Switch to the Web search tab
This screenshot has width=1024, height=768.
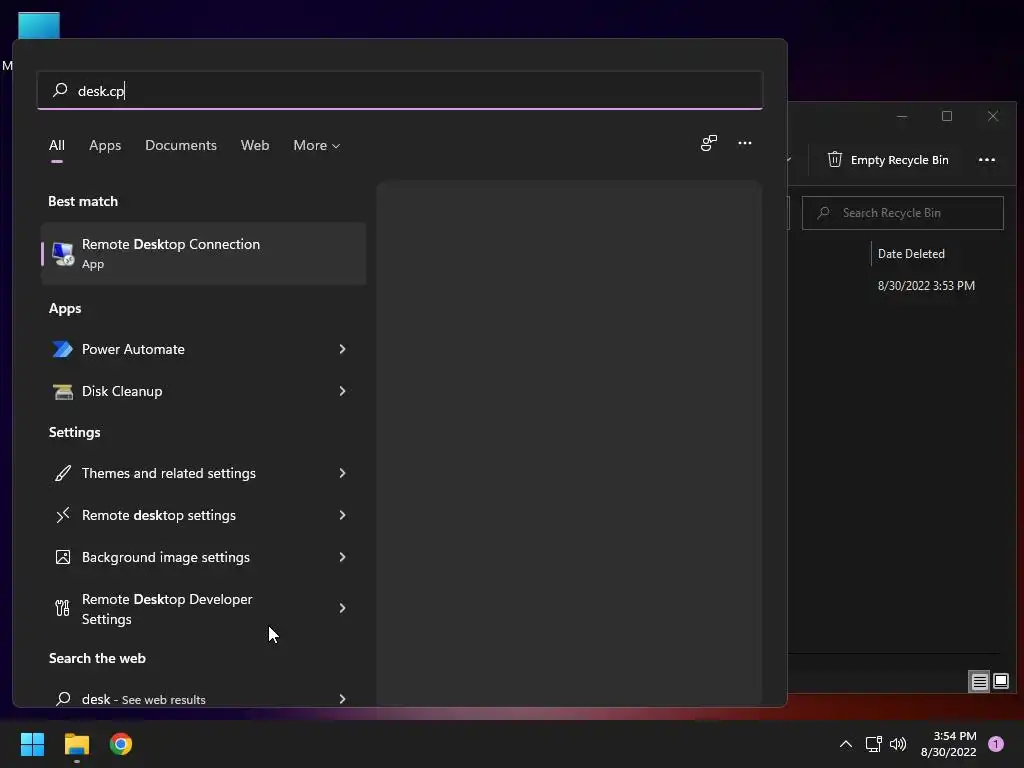(x=255, y=145)
